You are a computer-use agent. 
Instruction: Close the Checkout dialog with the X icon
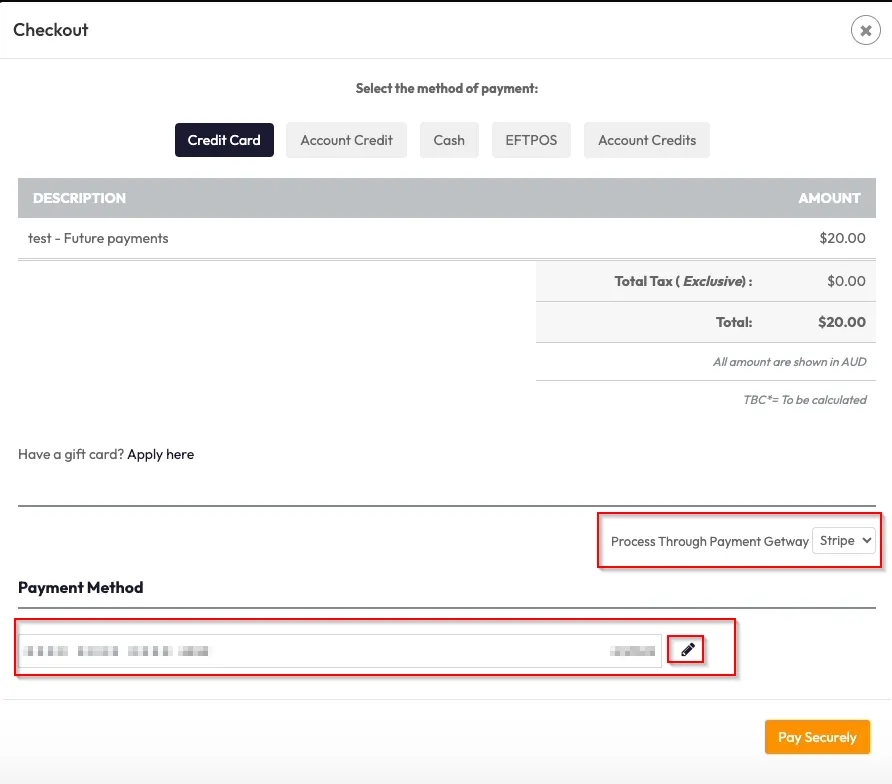(x=865, y=31)
